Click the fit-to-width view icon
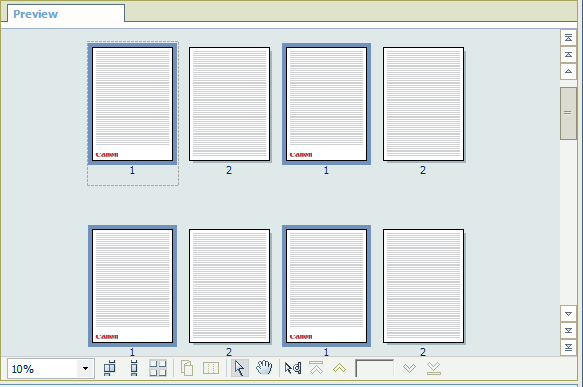The height and width of the screenshot is (387, 583). [110, 368]
